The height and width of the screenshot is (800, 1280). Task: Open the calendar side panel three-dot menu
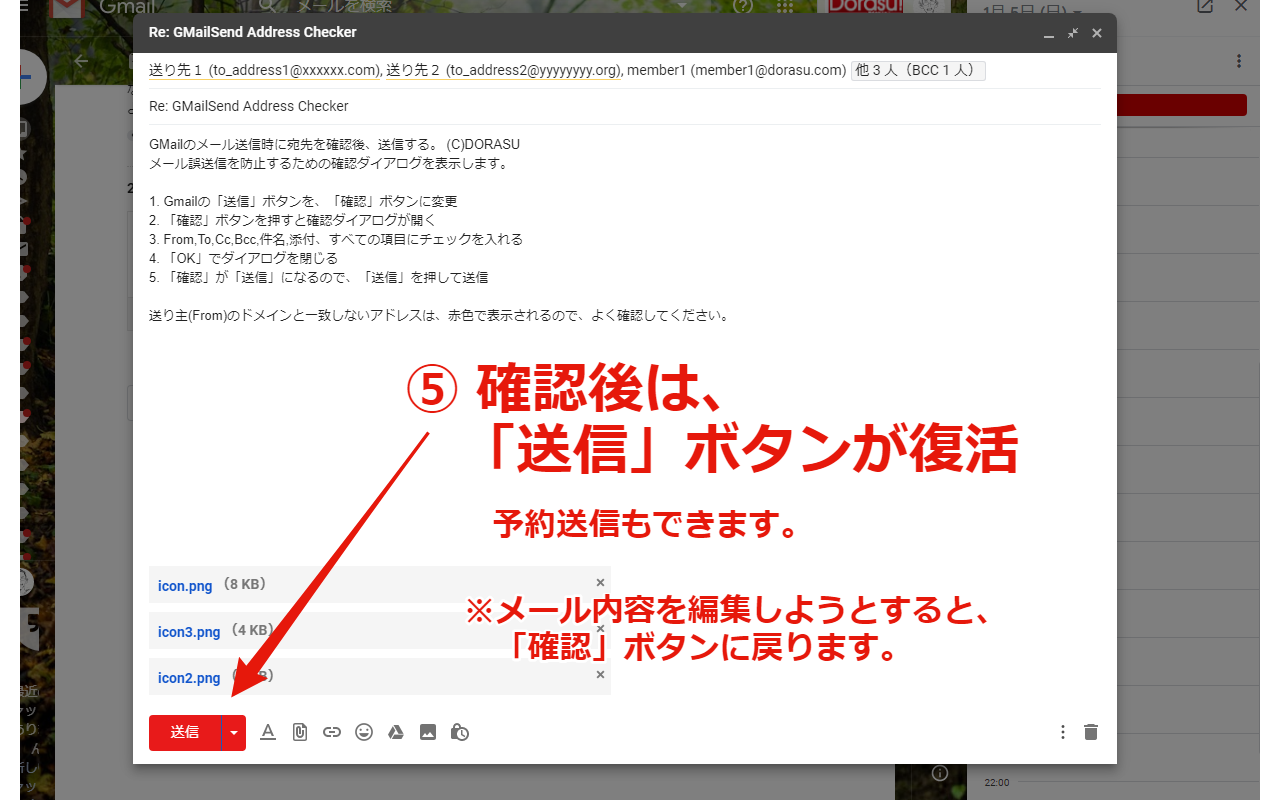pos(1239,61)
